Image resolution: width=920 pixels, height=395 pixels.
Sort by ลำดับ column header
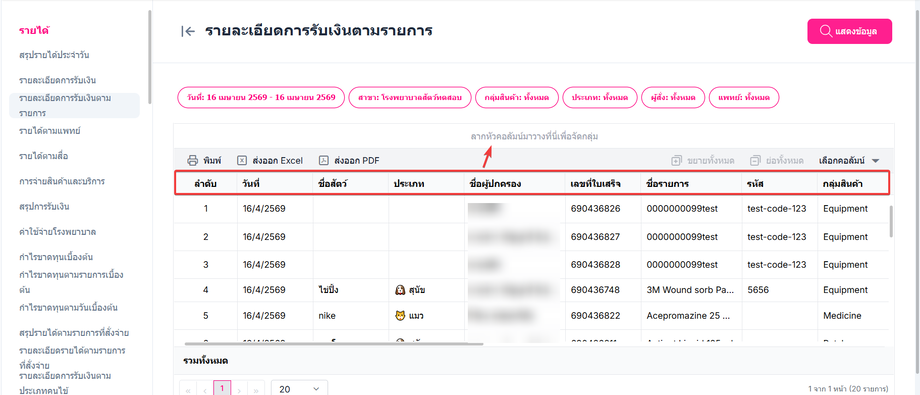point(205,184)
